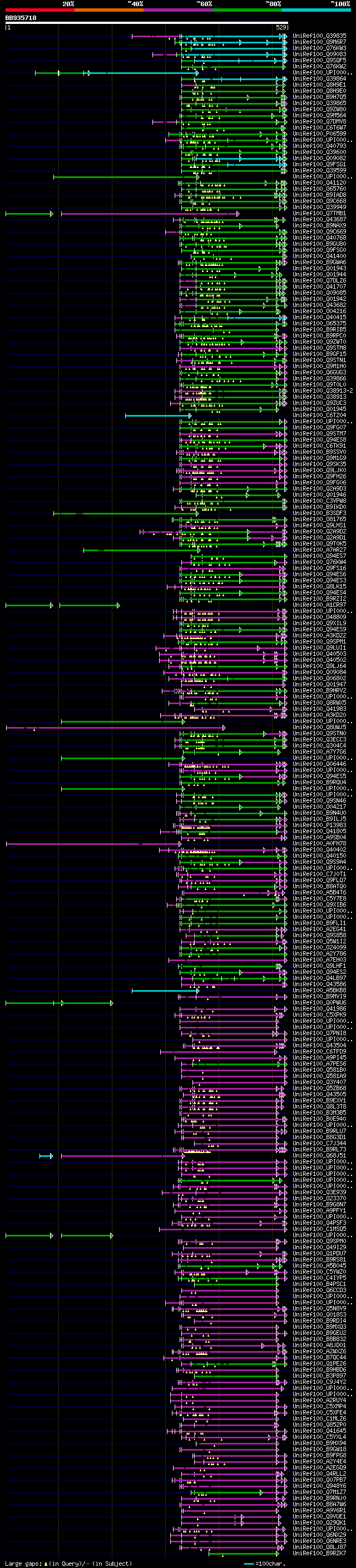
Task: Click the UniRef100_Q9C668 label
Action: [319, 201]
